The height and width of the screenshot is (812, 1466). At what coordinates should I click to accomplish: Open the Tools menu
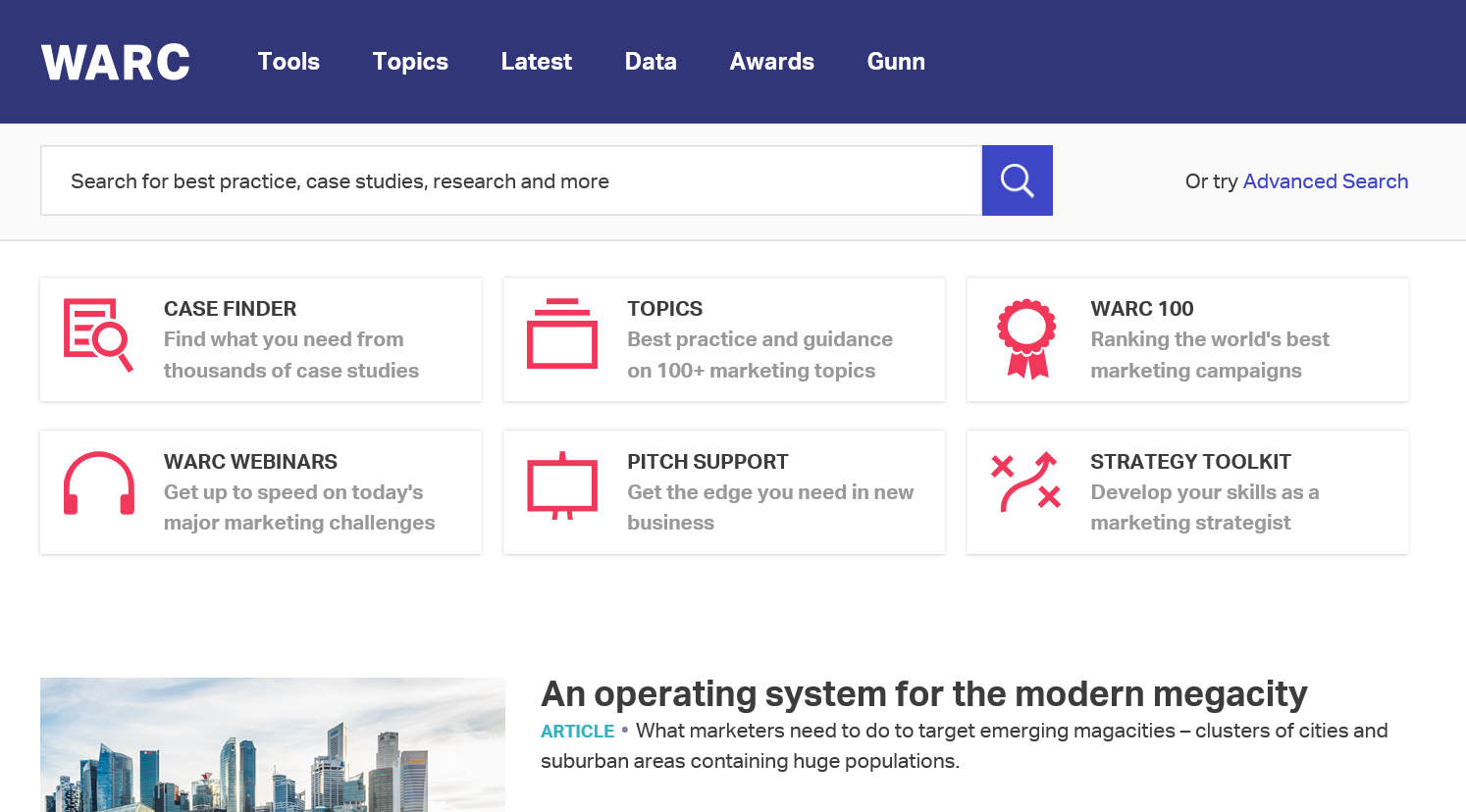point(288,61)
